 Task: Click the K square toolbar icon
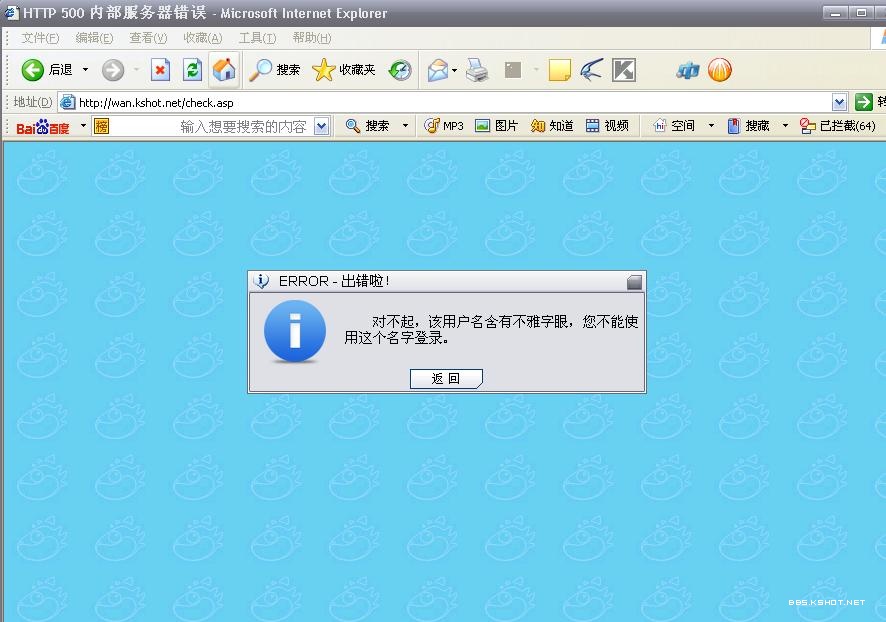pyautogui.click(x=624, y=70)
